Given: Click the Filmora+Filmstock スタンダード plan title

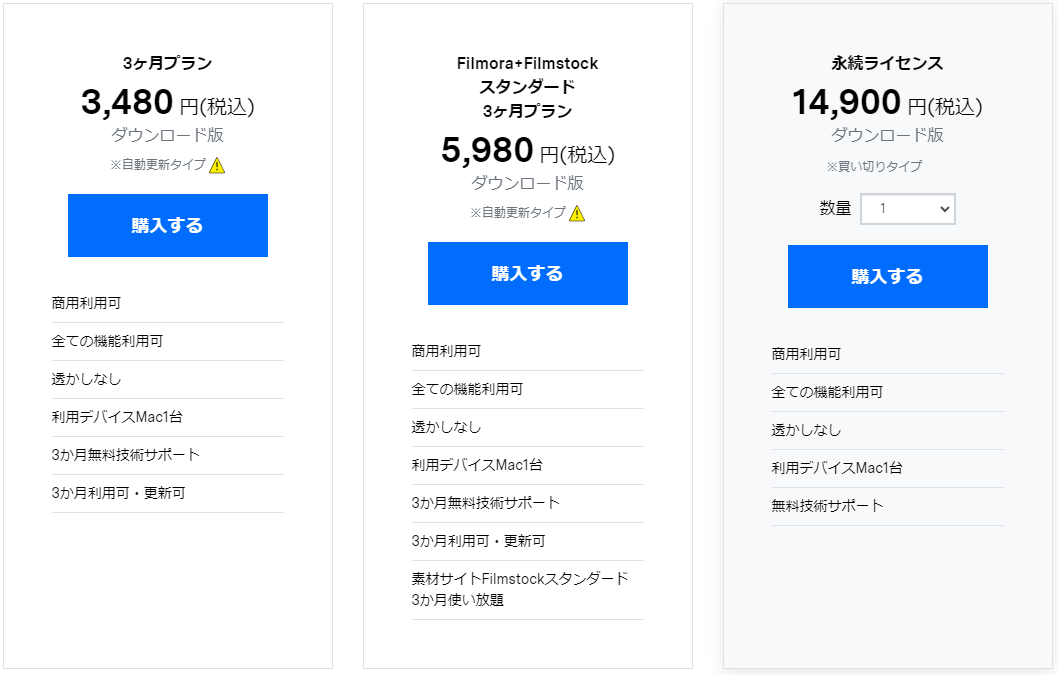Looking at the screenshot, I should (x=528, y=87).
